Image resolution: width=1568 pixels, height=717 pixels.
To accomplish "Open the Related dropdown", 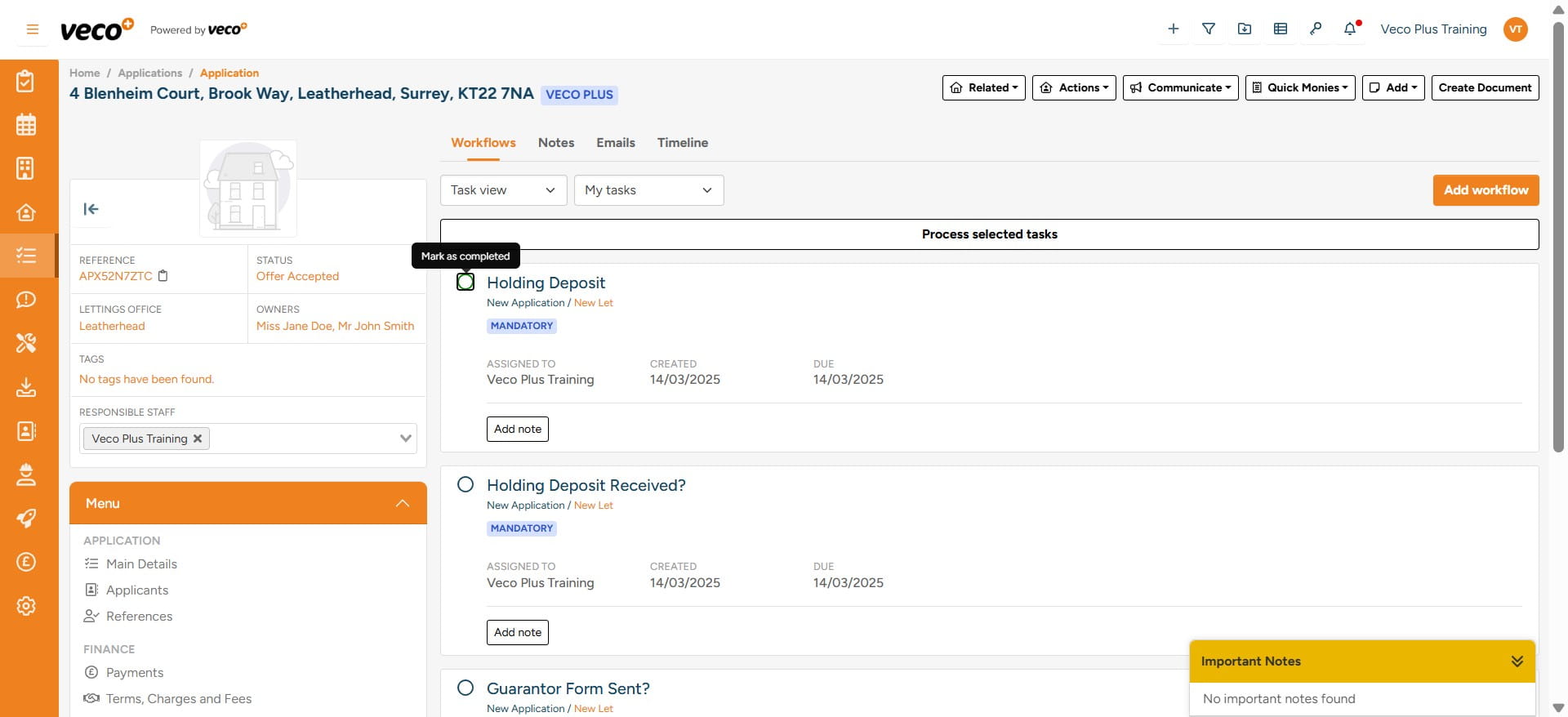I will click(x=984, y=87).
